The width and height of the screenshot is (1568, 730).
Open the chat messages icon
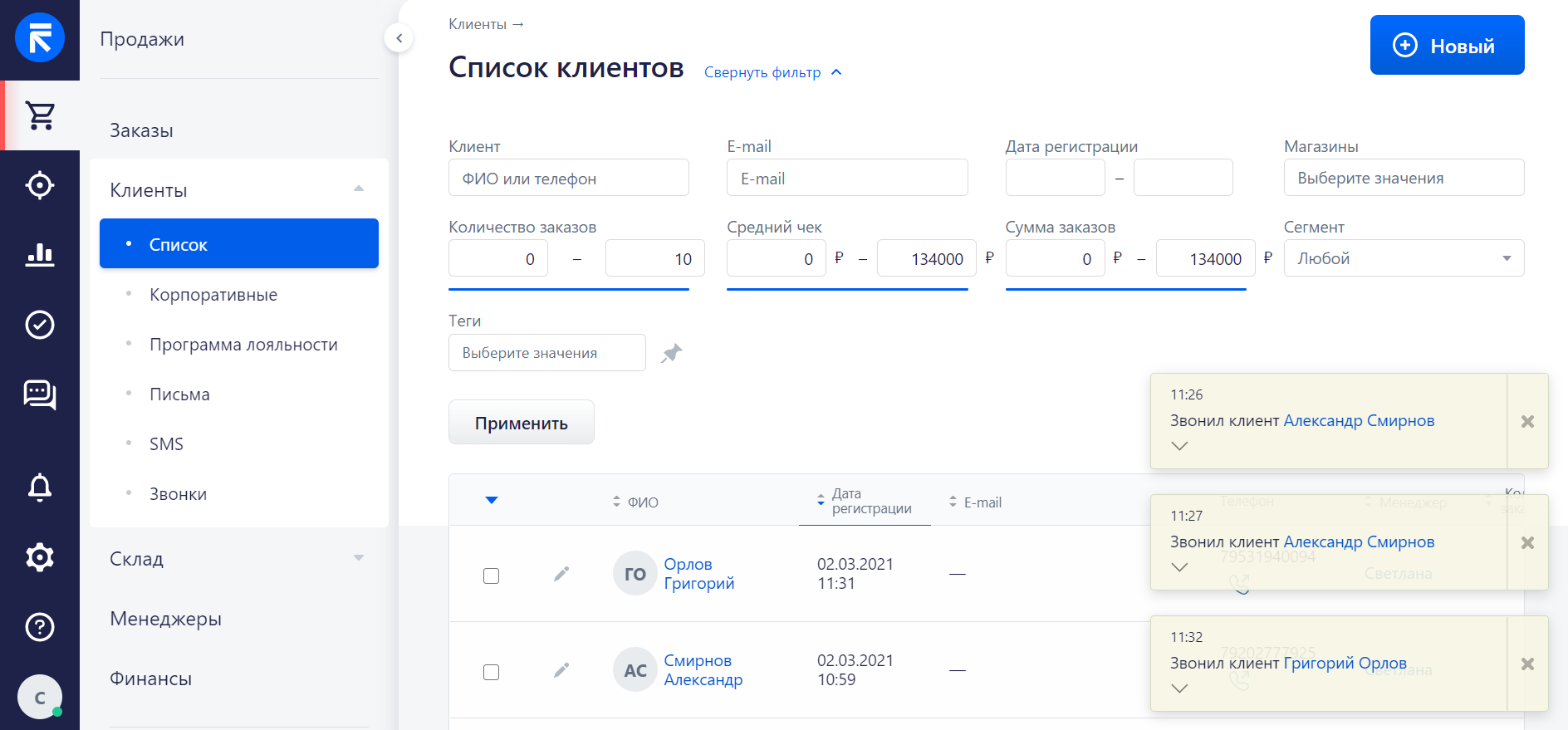40,394
